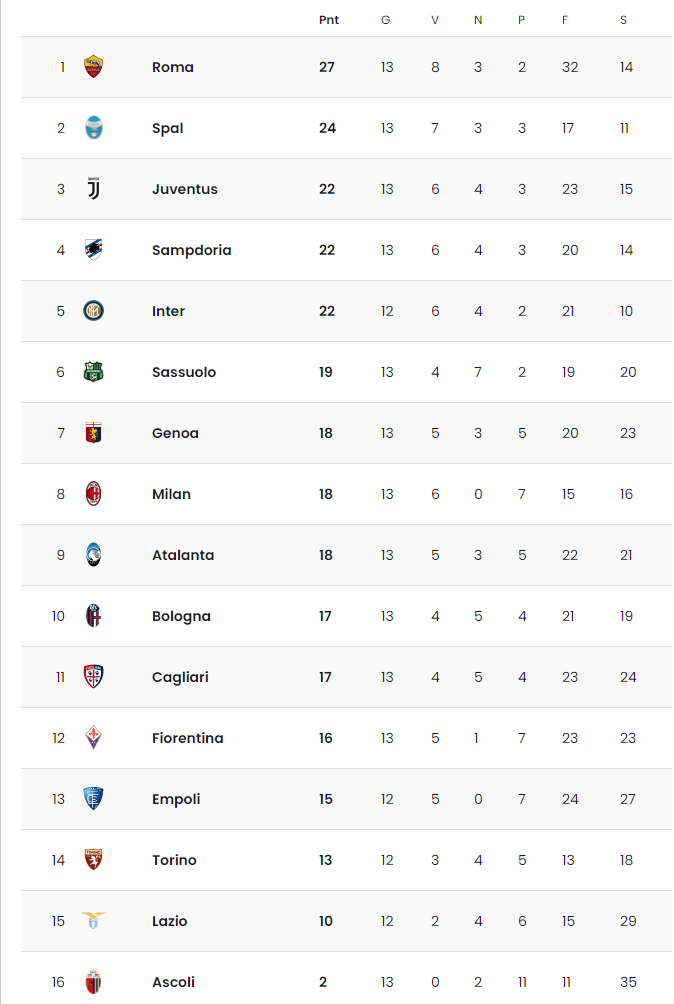Click the Spal team crest icon
Screen dimensions: 674x1004
tap(93, 128)
